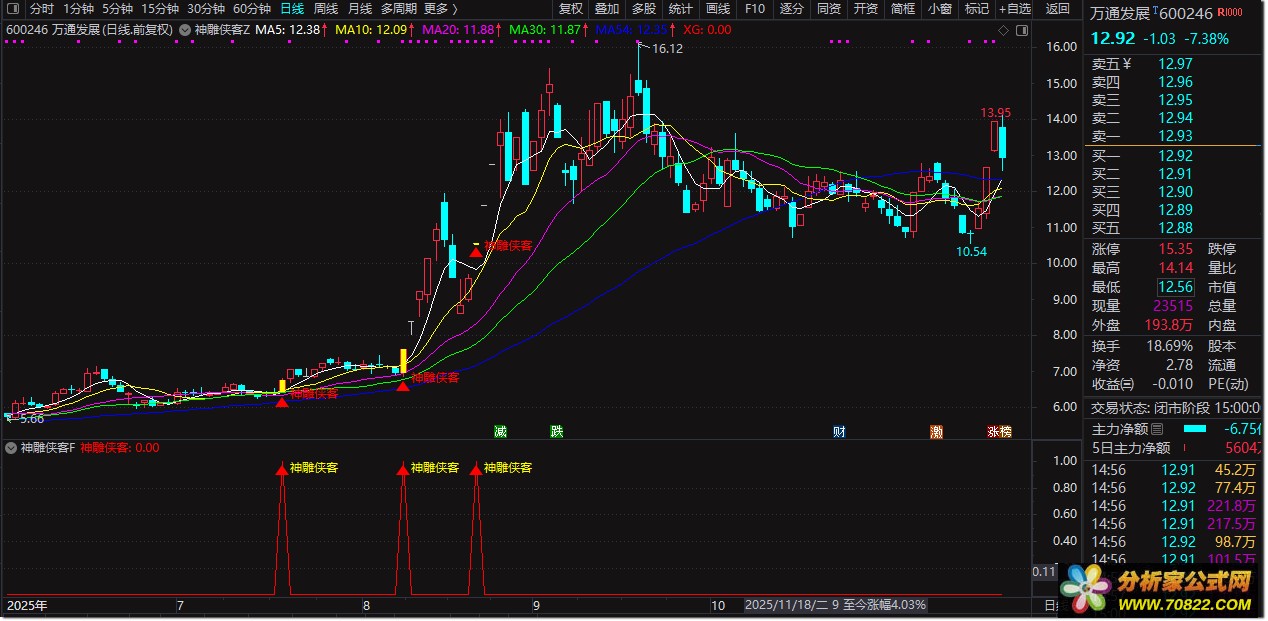1268x621 pixels.
Task: Click the red 神雕侠客 signal arrow at 10.00
Action: point(476,252)
